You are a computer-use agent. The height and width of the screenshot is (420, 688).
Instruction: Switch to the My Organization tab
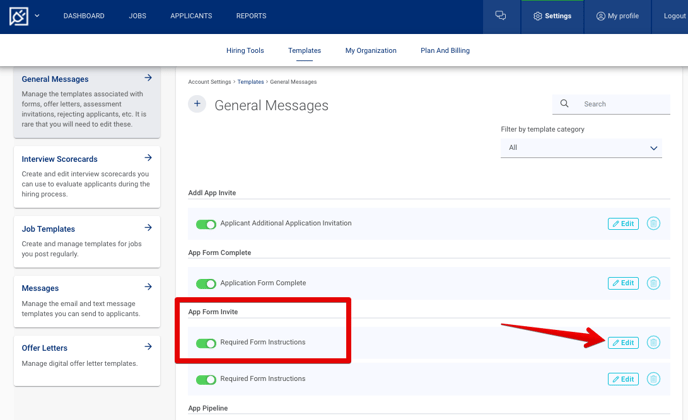[371, 50]
